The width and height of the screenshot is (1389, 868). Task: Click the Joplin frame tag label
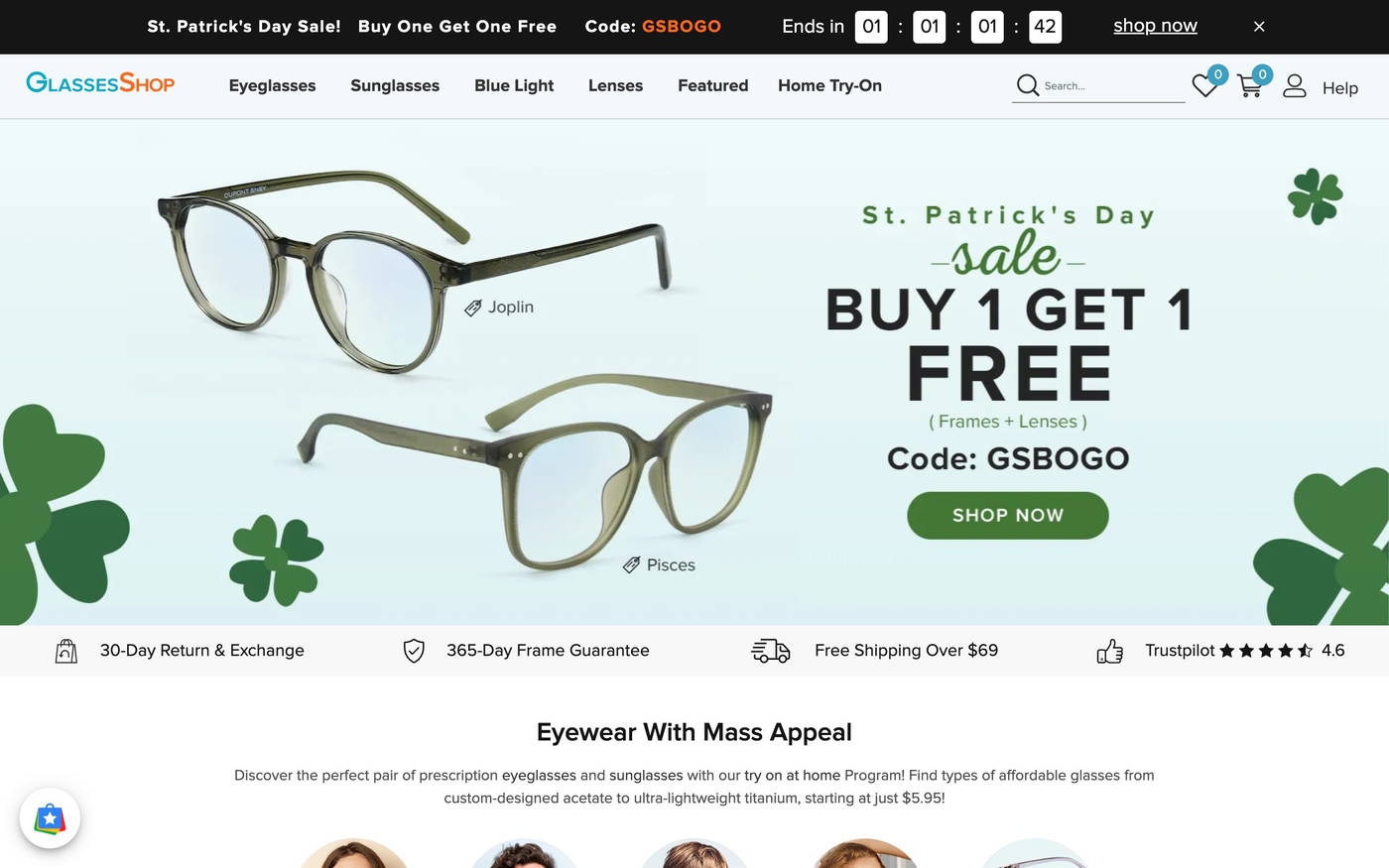click(x=499, y=307)
